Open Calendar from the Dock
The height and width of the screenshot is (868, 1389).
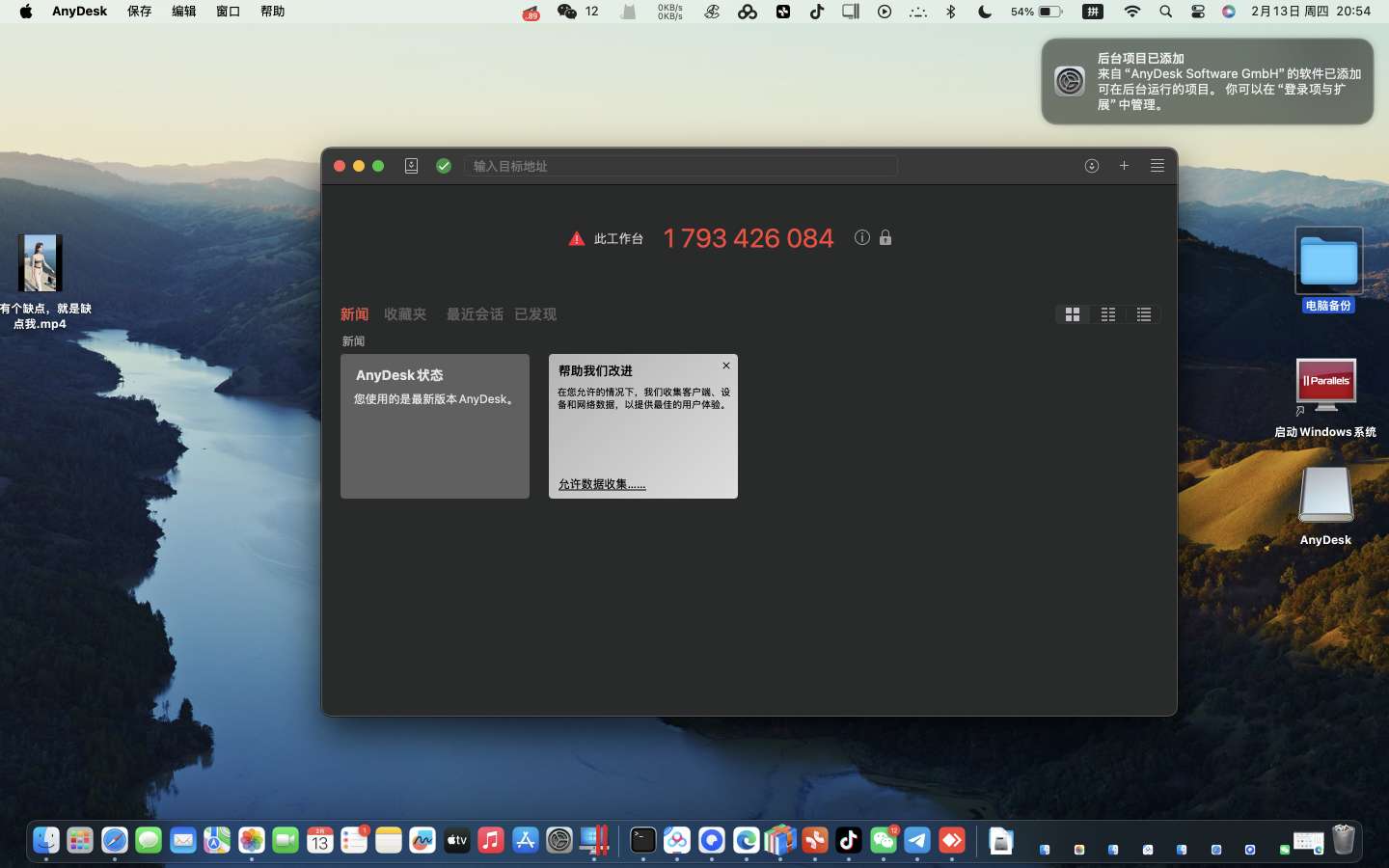click(320, 841)
